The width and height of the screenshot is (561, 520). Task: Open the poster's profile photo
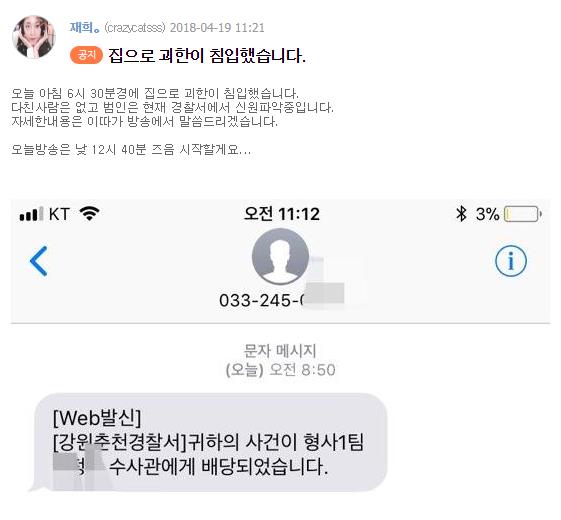click(34, 37)
